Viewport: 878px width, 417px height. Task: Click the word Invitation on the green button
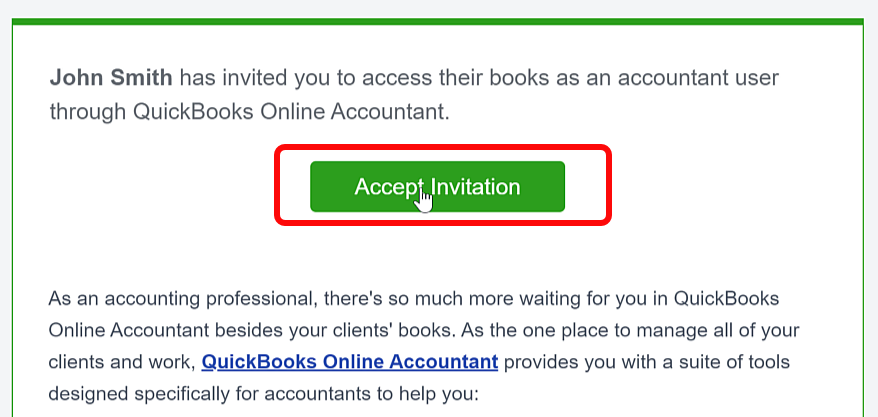coord(477,186)
